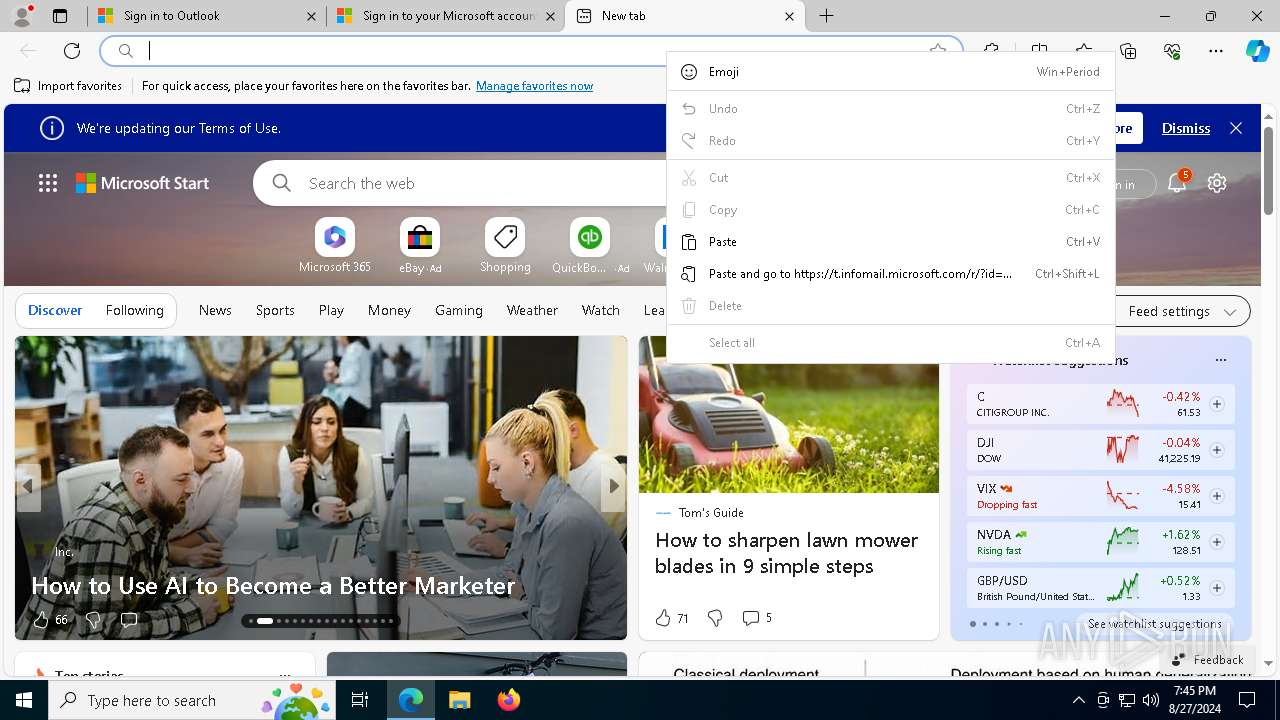Open Manage favorites now link
This screenshot has width=1280, height=720.
click(535, 86)
